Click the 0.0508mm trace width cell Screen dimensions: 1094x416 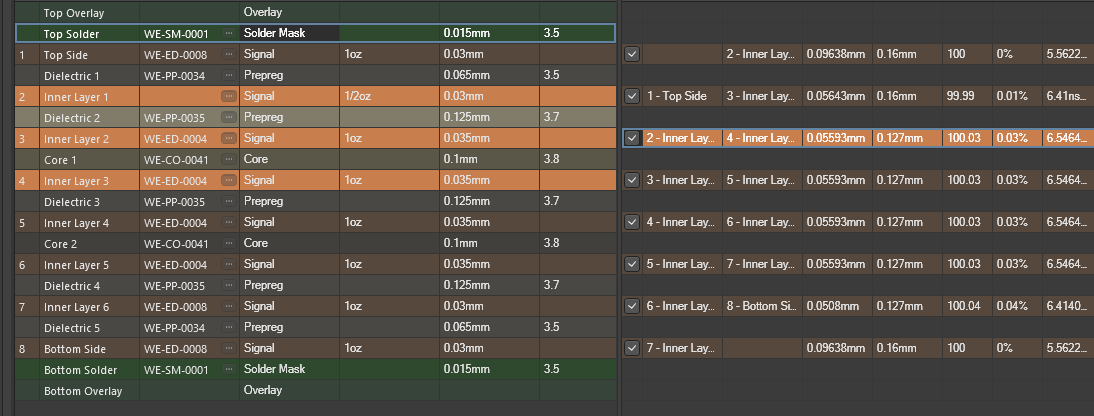(x=838, y=306)
